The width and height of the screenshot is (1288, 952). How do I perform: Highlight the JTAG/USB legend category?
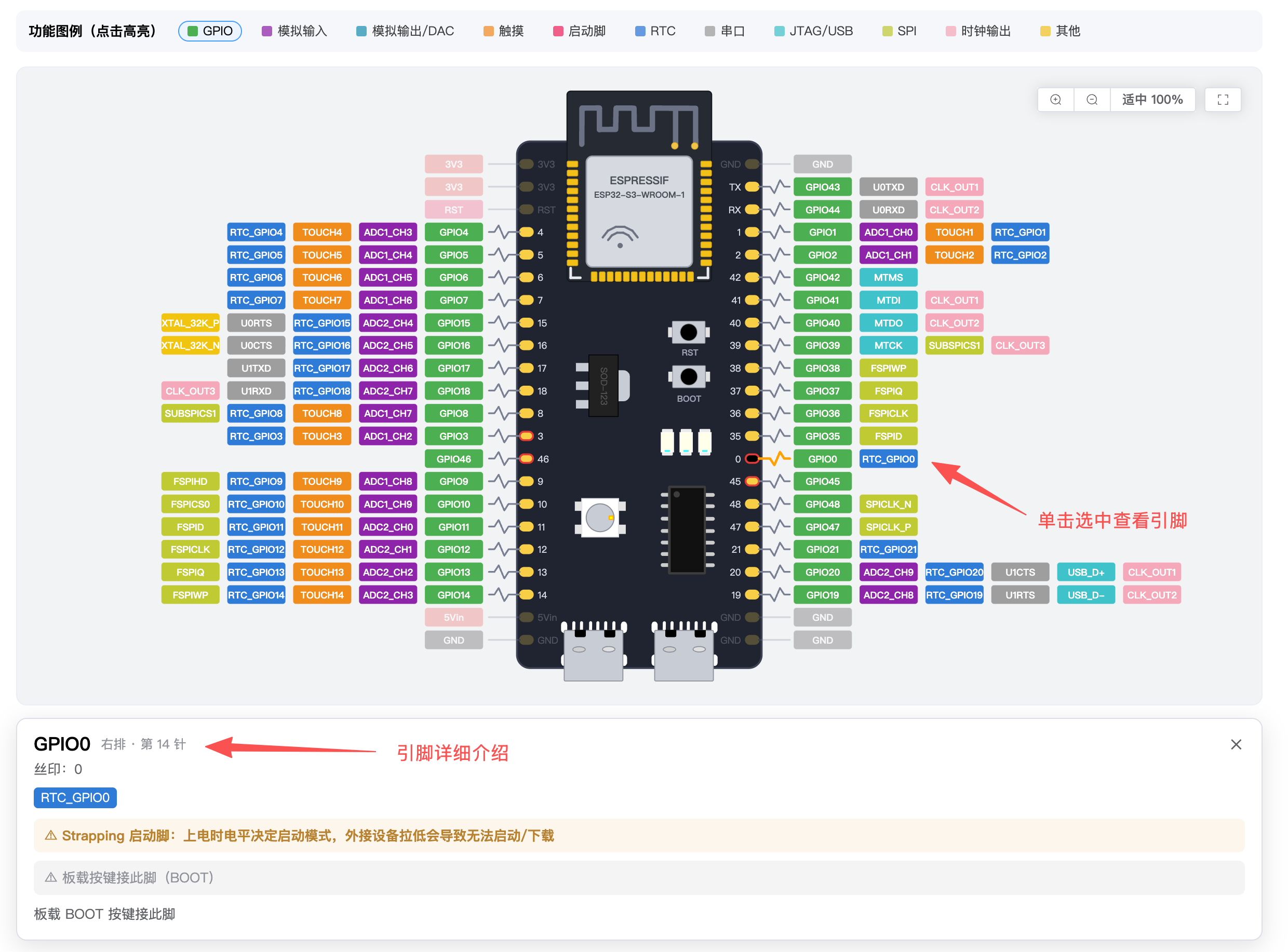813,31
